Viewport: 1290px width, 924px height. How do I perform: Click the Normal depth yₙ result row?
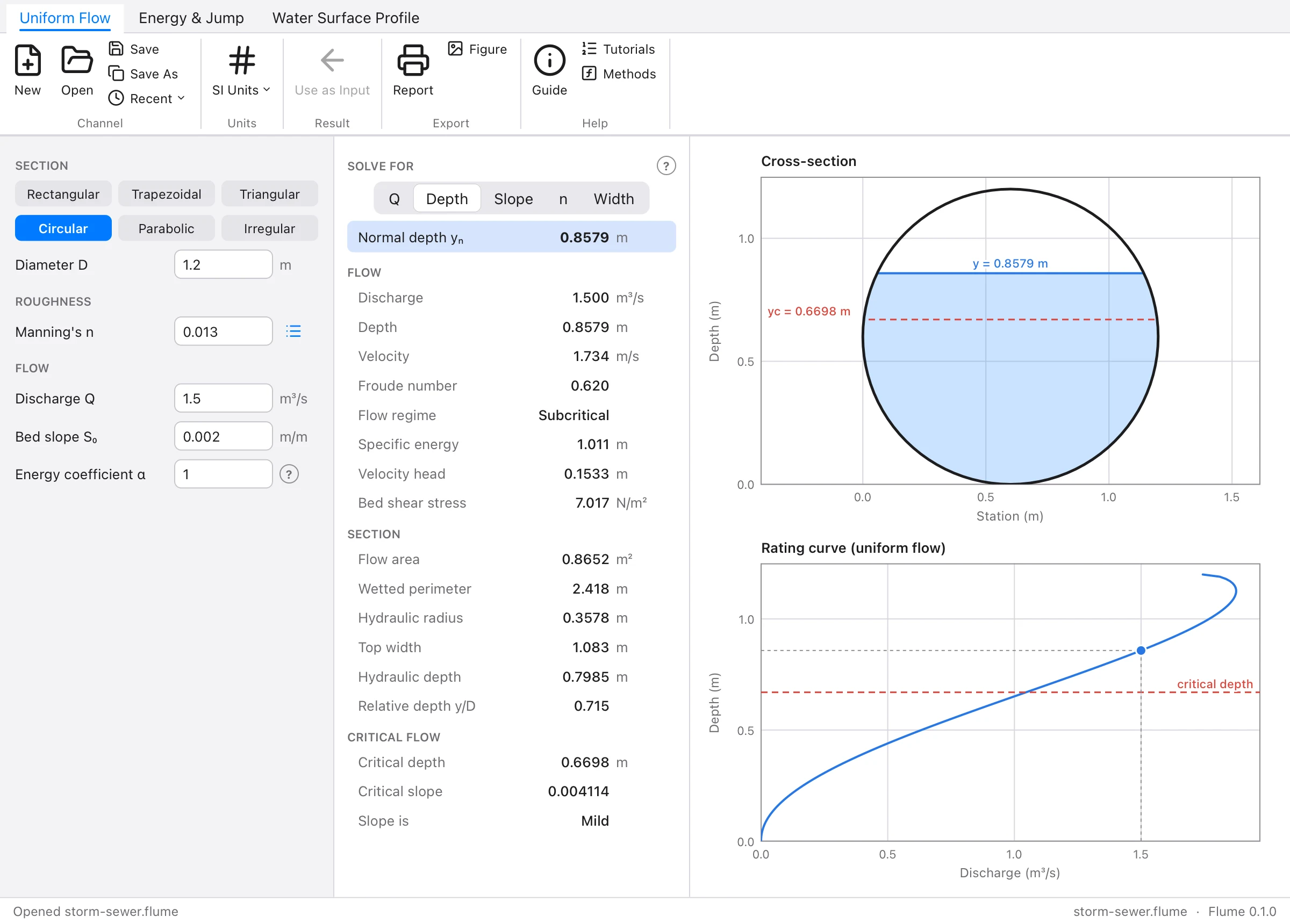[x=511, y=237]
